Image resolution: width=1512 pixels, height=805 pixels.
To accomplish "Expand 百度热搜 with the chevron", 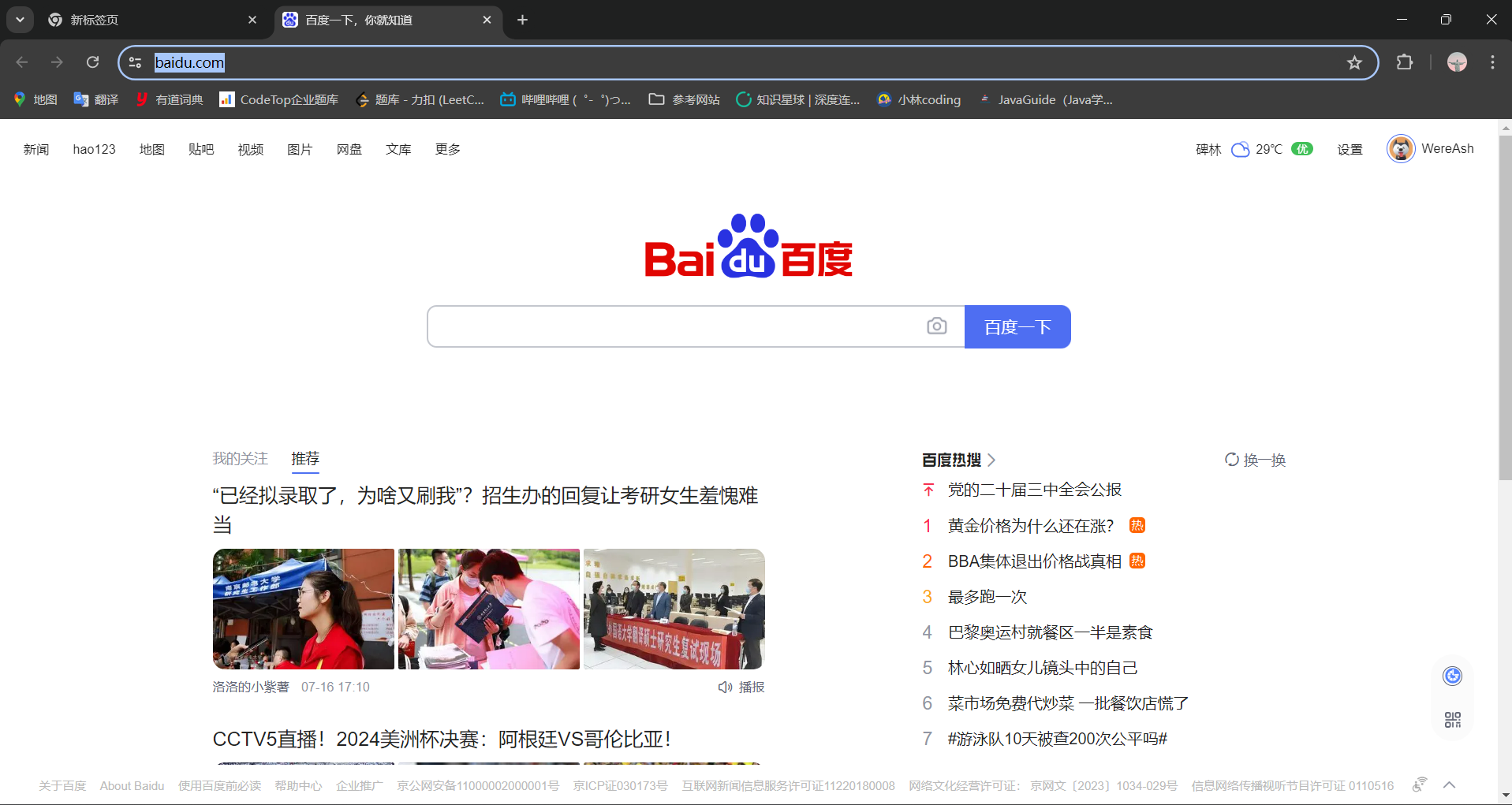I will coord(991,460).
